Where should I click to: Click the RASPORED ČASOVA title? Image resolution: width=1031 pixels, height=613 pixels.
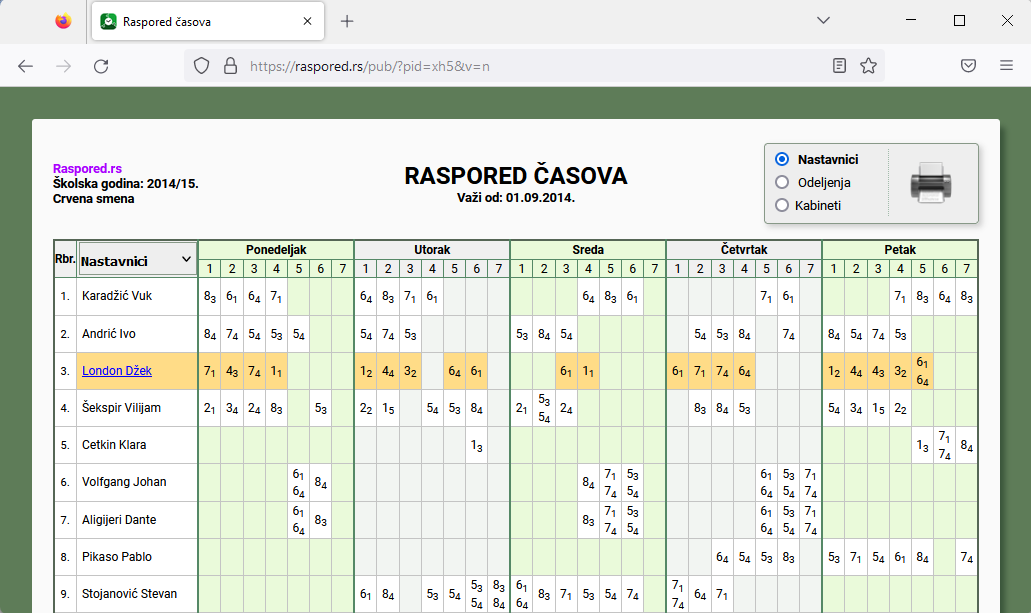coord(516,176)
